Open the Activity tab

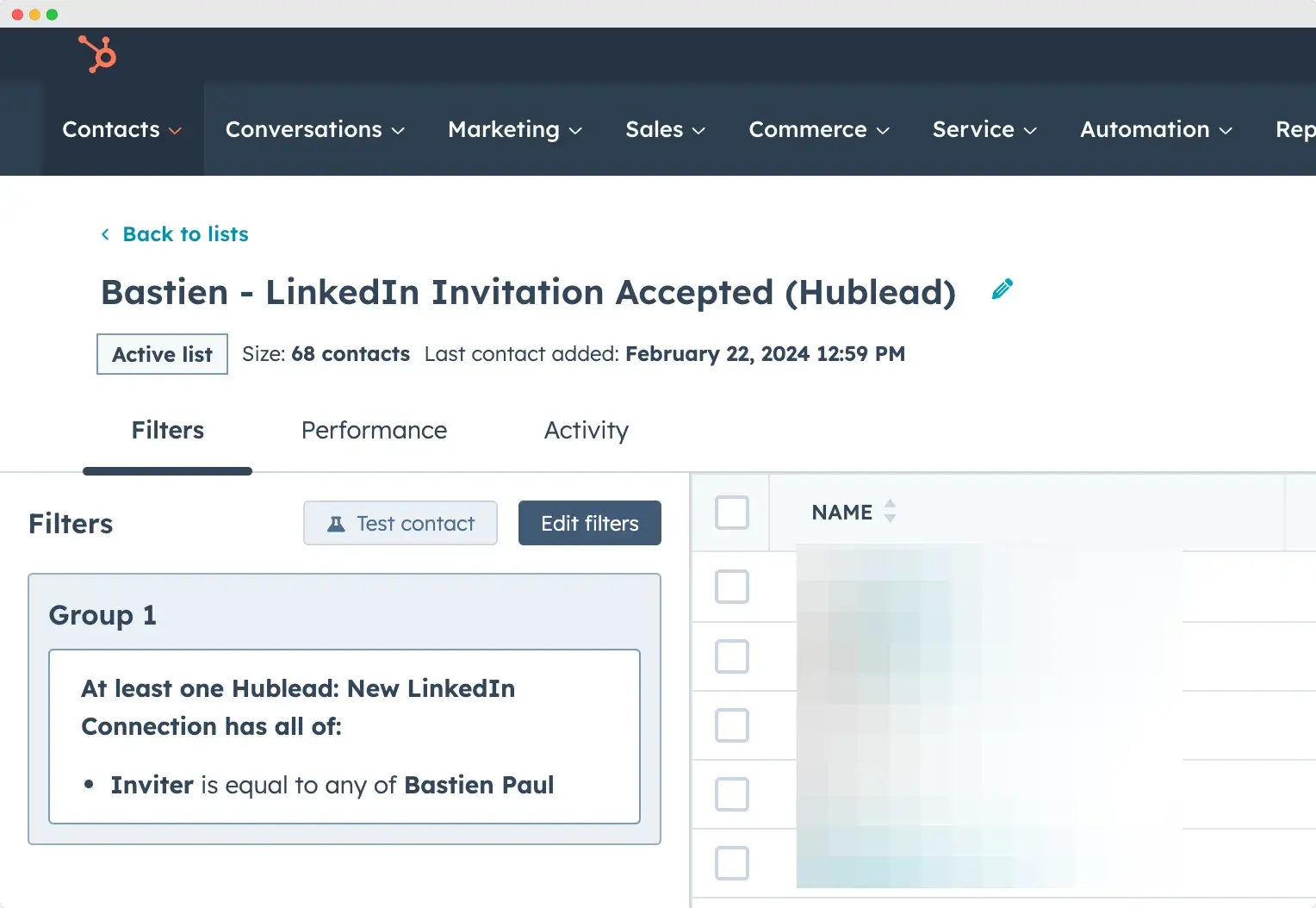pyautogui.click(x=586, y=430)
